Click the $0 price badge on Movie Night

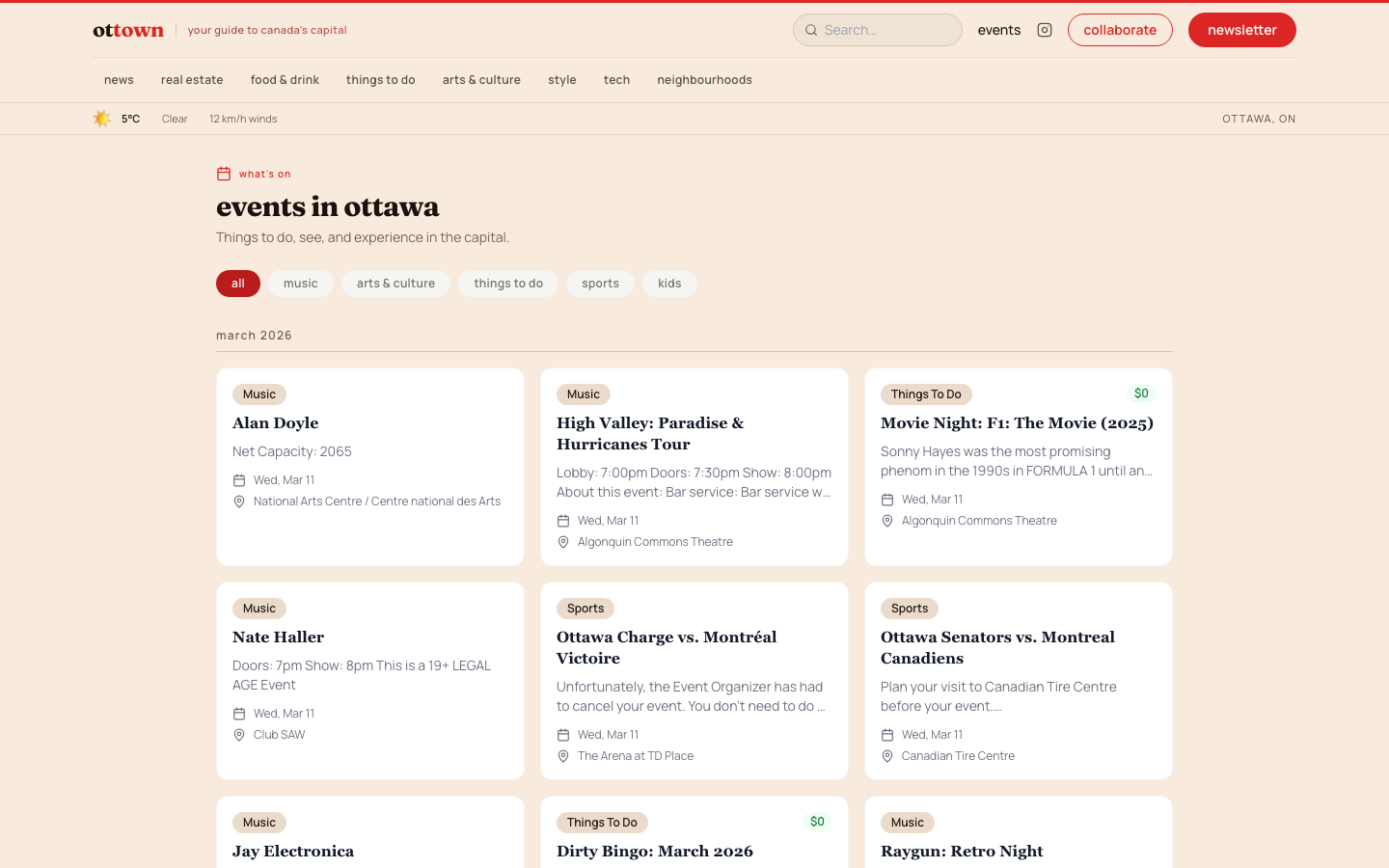[x=1141, y=393]
